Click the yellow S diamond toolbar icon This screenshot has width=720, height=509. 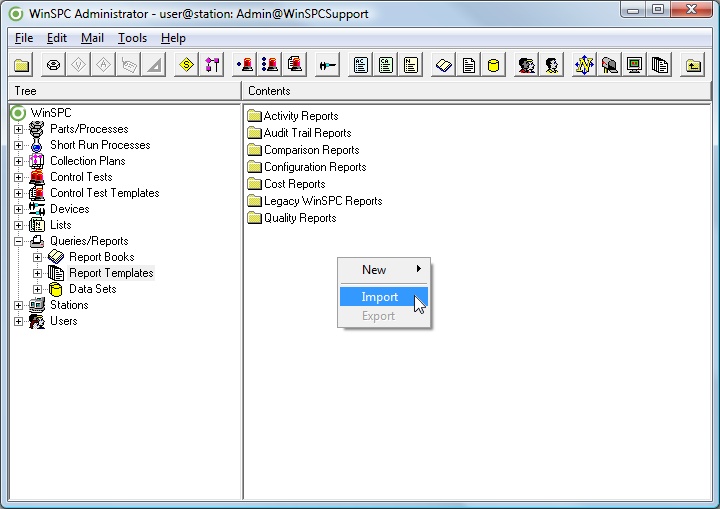(x=186, y=65)
